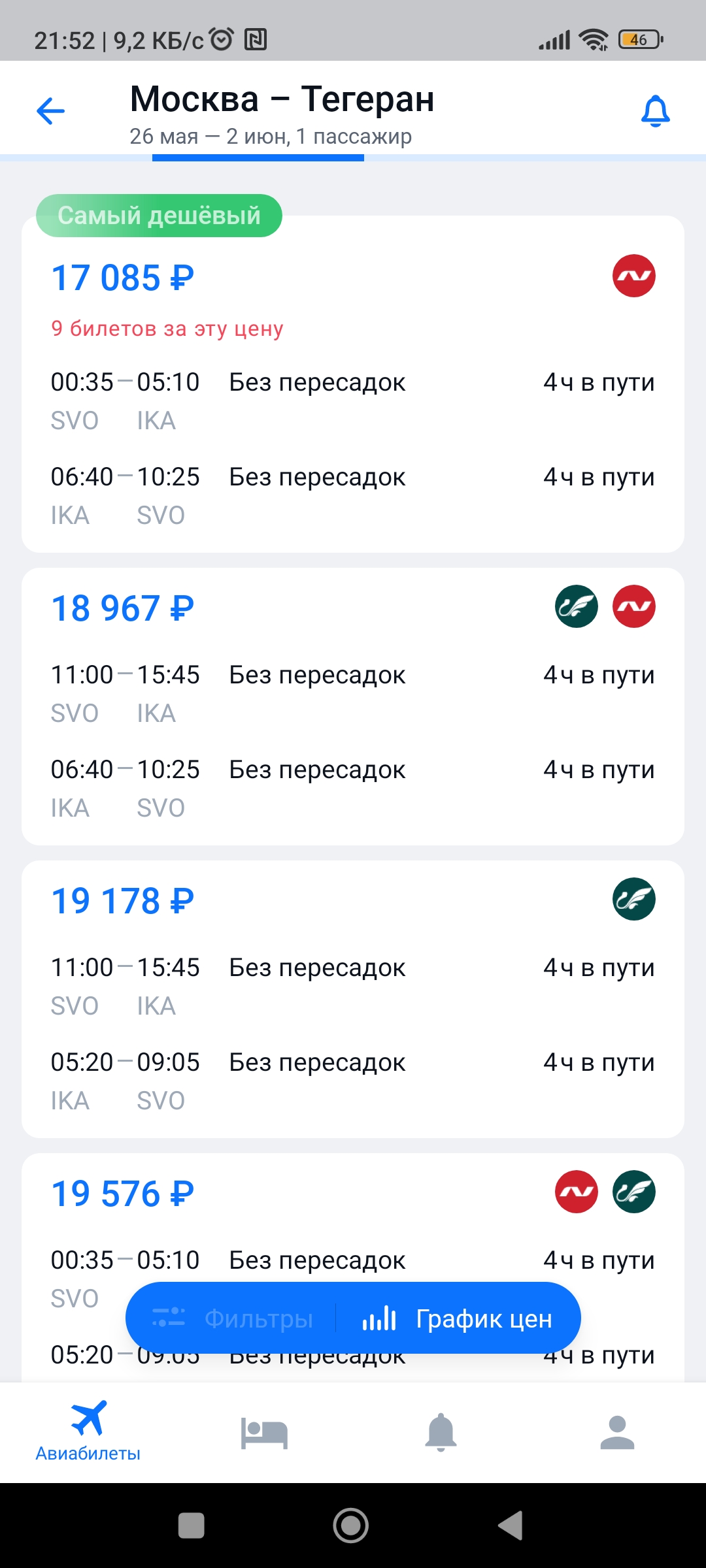Open Фильтры in the floating bar

coord(233,1318)
